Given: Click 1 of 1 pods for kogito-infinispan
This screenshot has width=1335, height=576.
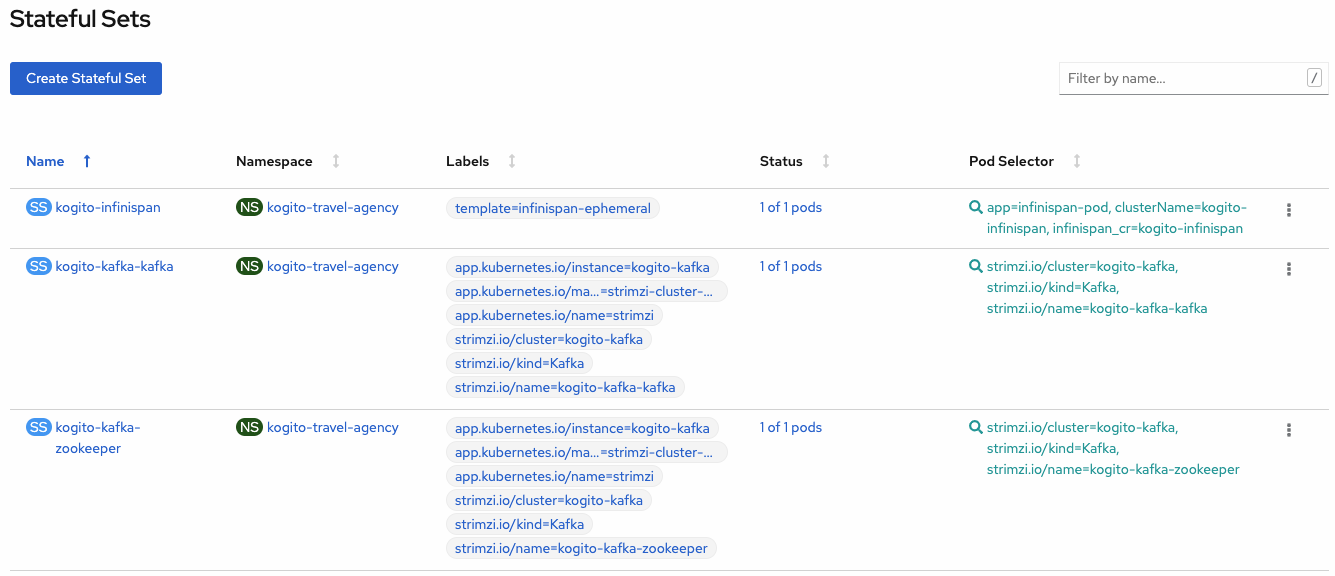Looking at the screenshot, I should 790,208.
